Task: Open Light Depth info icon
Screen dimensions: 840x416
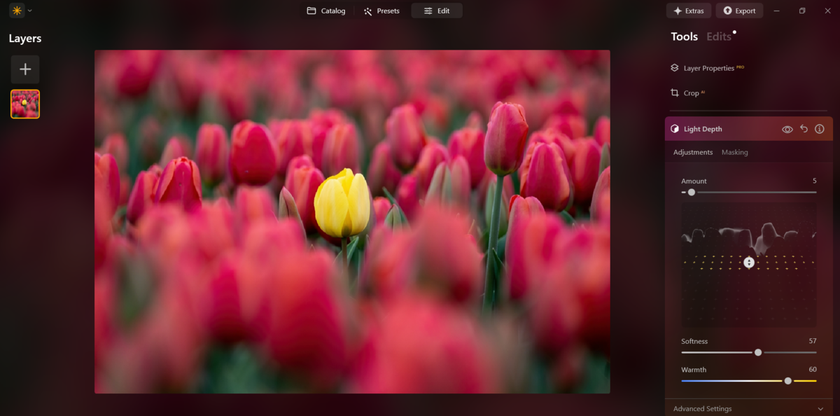Action: tap(819, 129)
